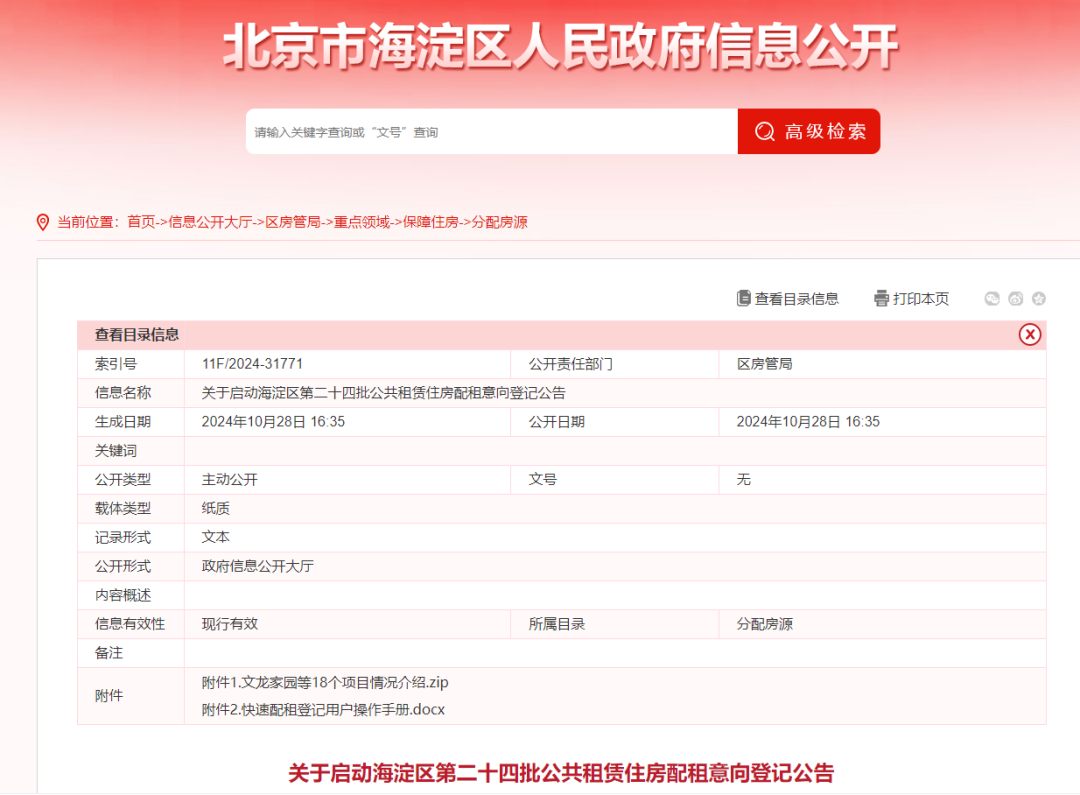Click the star favorite share icon
Screen dimensions: 1080x795
point(1039,298)
